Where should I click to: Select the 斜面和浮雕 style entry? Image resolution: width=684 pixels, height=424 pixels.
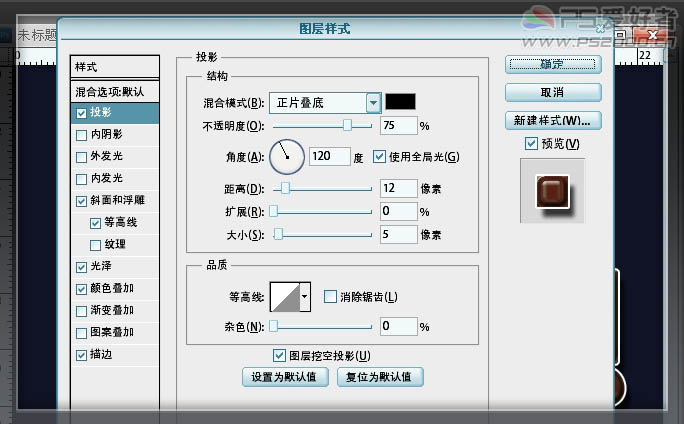115,200
